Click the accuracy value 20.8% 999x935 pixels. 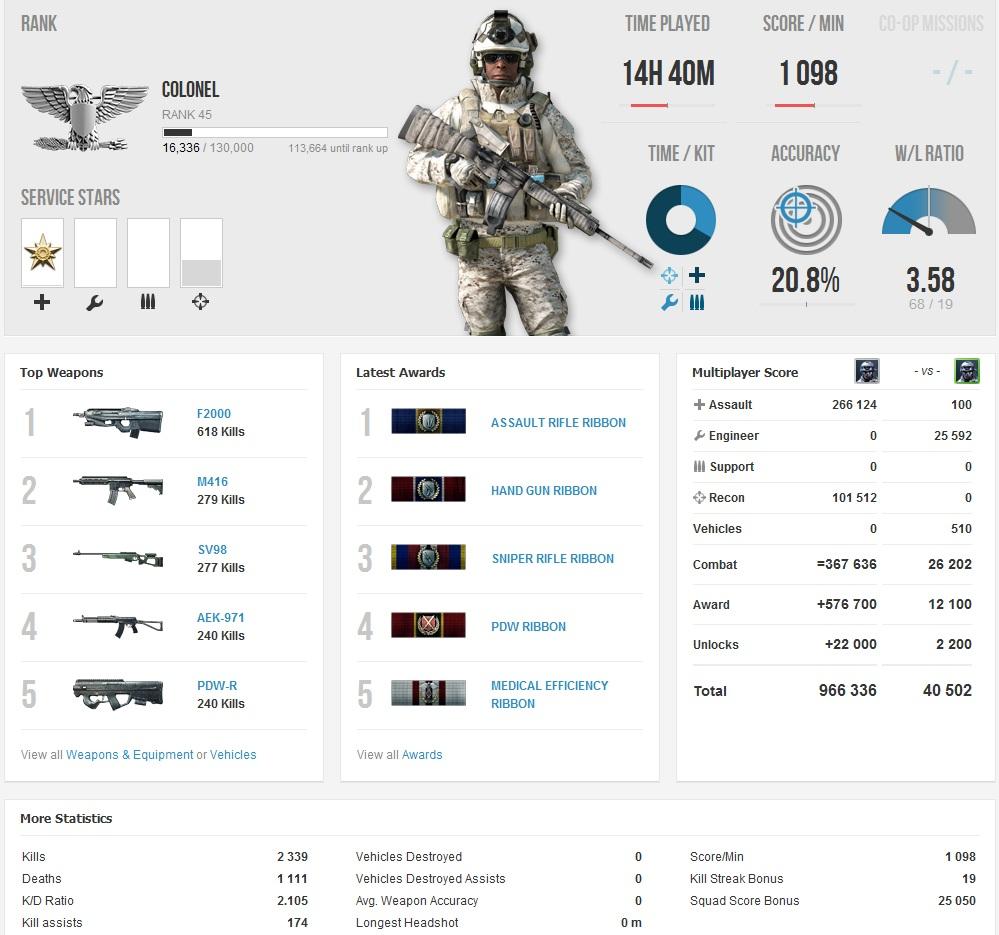(805, 280)
